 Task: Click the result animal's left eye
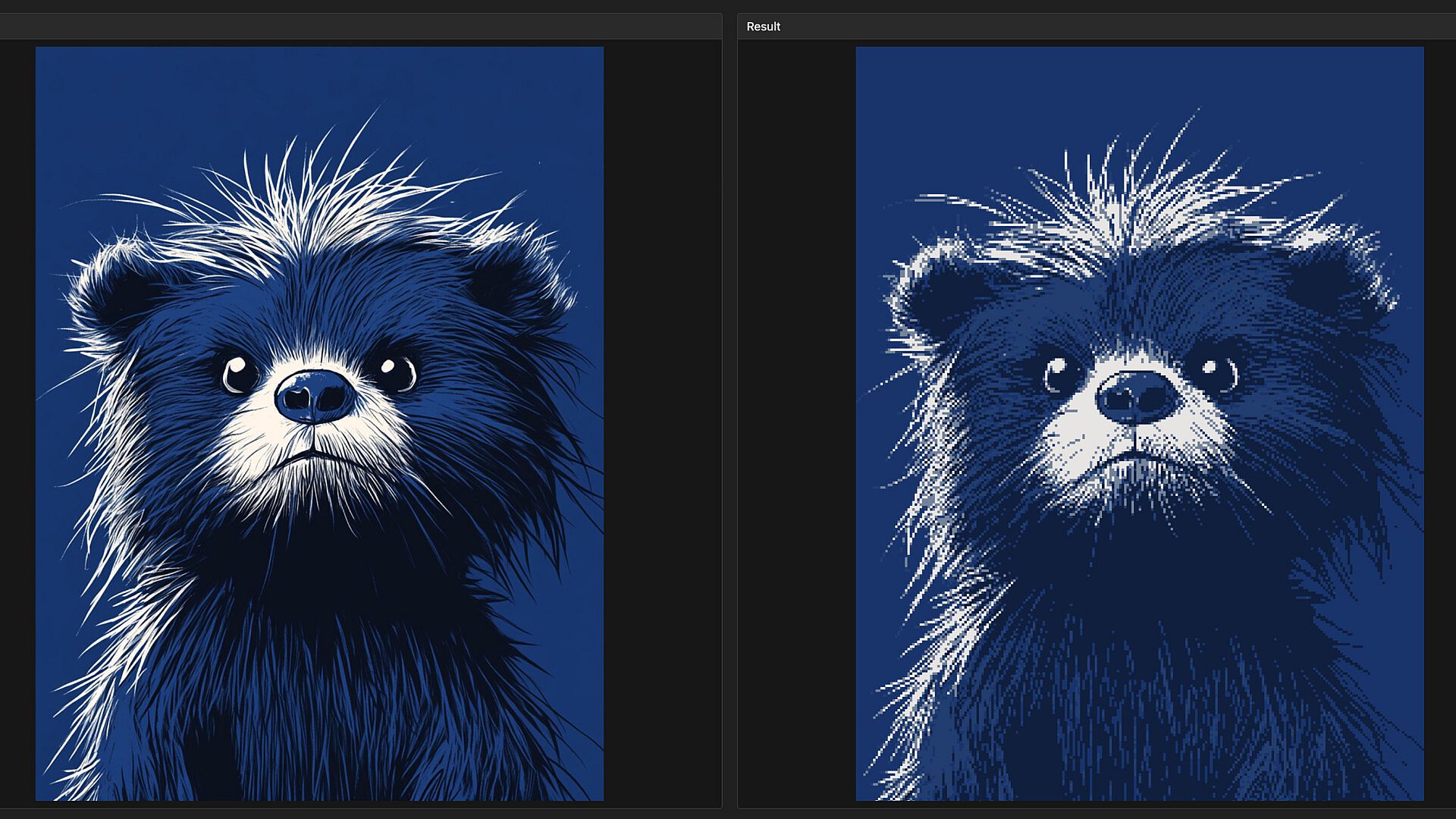[x=1059, y=375]
